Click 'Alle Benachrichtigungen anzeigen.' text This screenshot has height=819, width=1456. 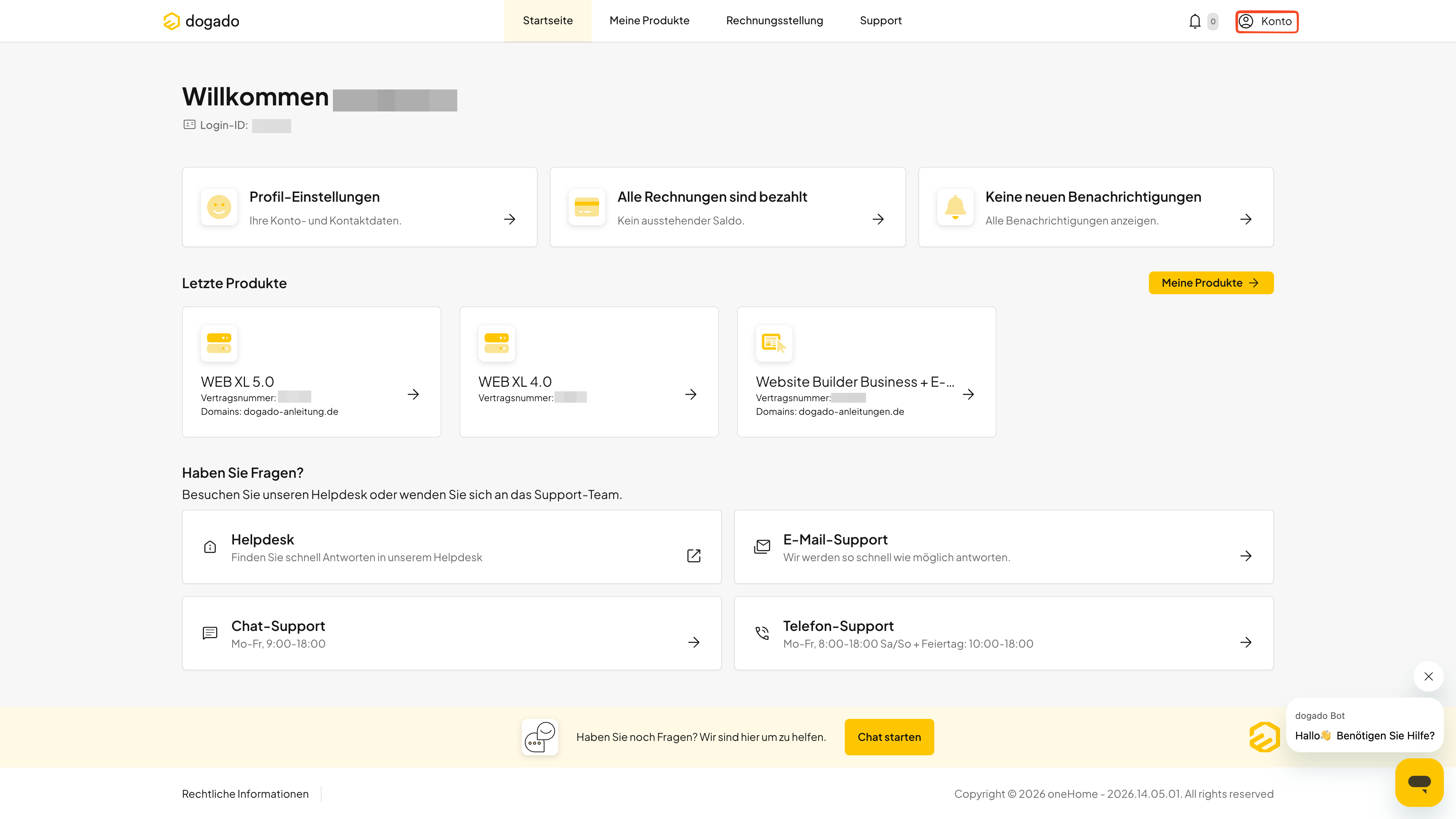1072,220
